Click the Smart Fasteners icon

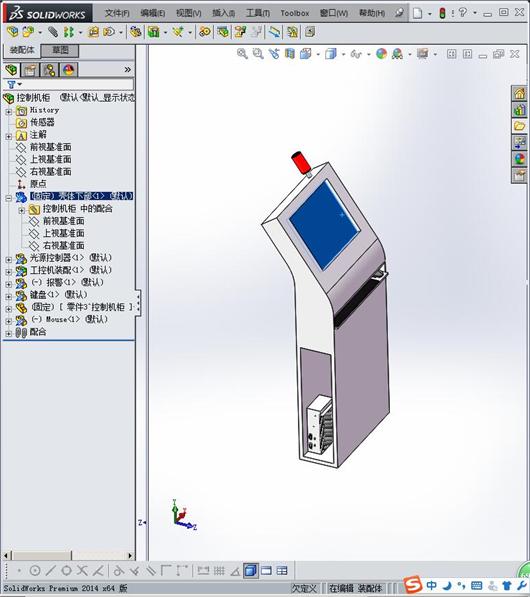93,32
